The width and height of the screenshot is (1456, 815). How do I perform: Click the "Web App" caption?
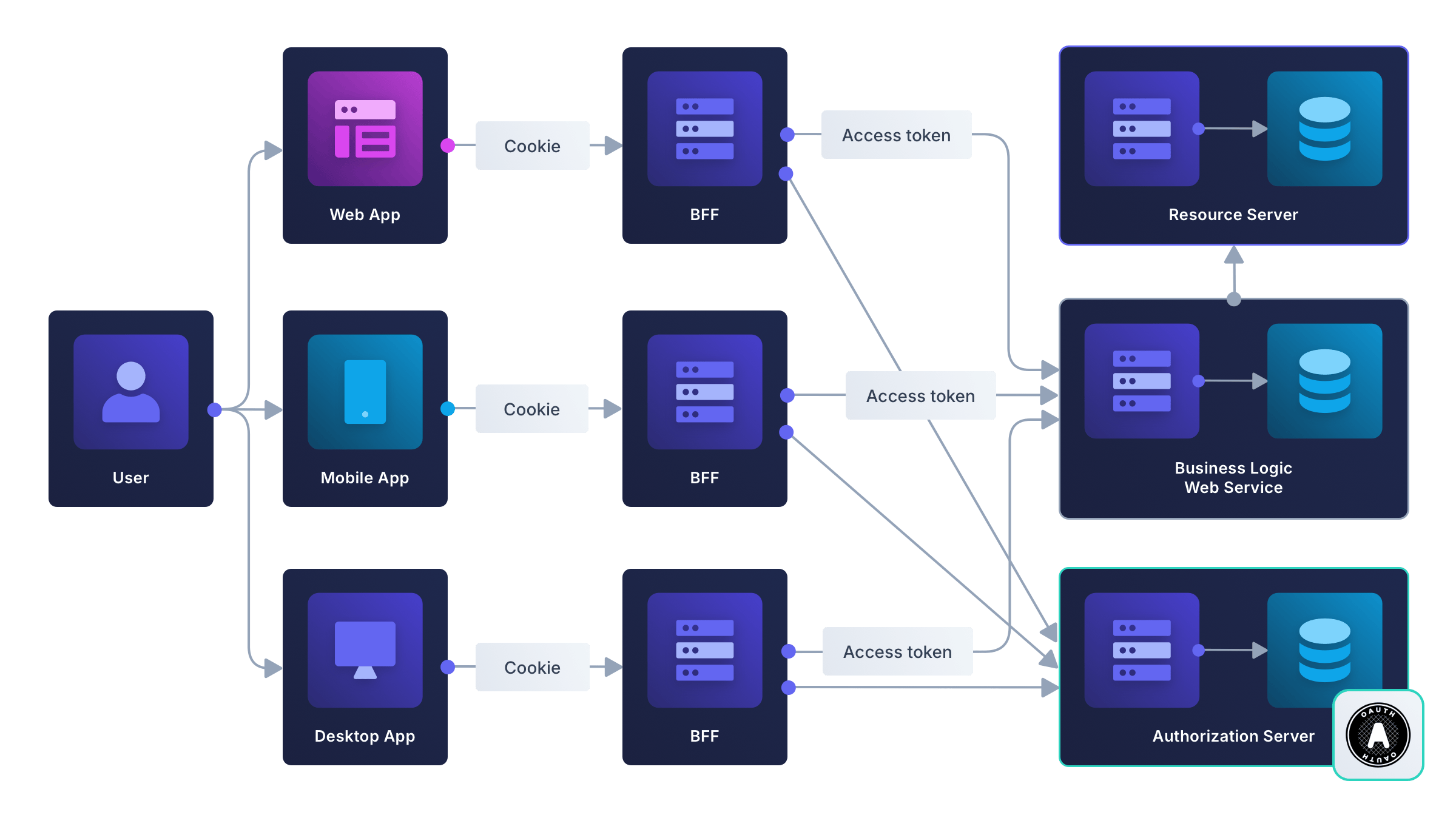pos(365,215)
